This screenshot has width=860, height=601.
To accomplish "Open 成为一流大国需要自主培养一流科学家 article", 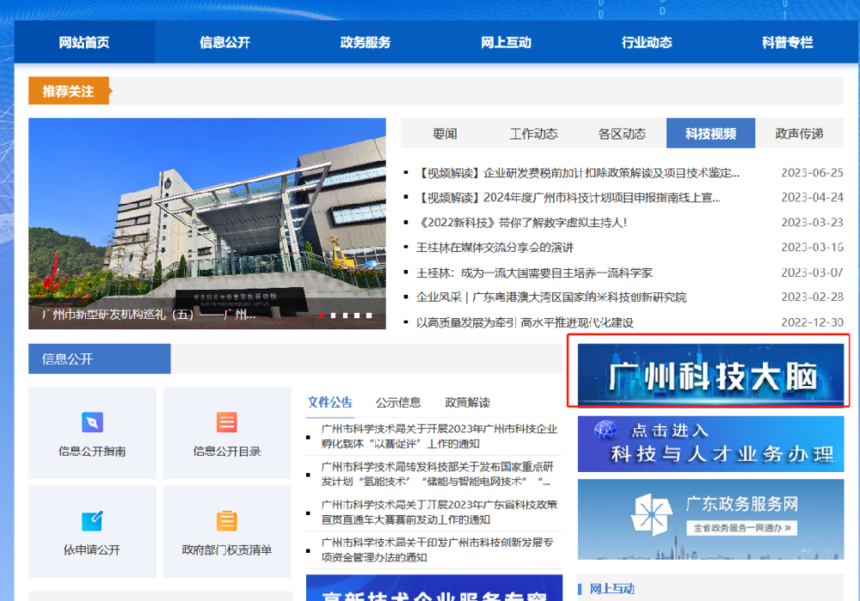I will pyautogui.click(x=535, y=273).
